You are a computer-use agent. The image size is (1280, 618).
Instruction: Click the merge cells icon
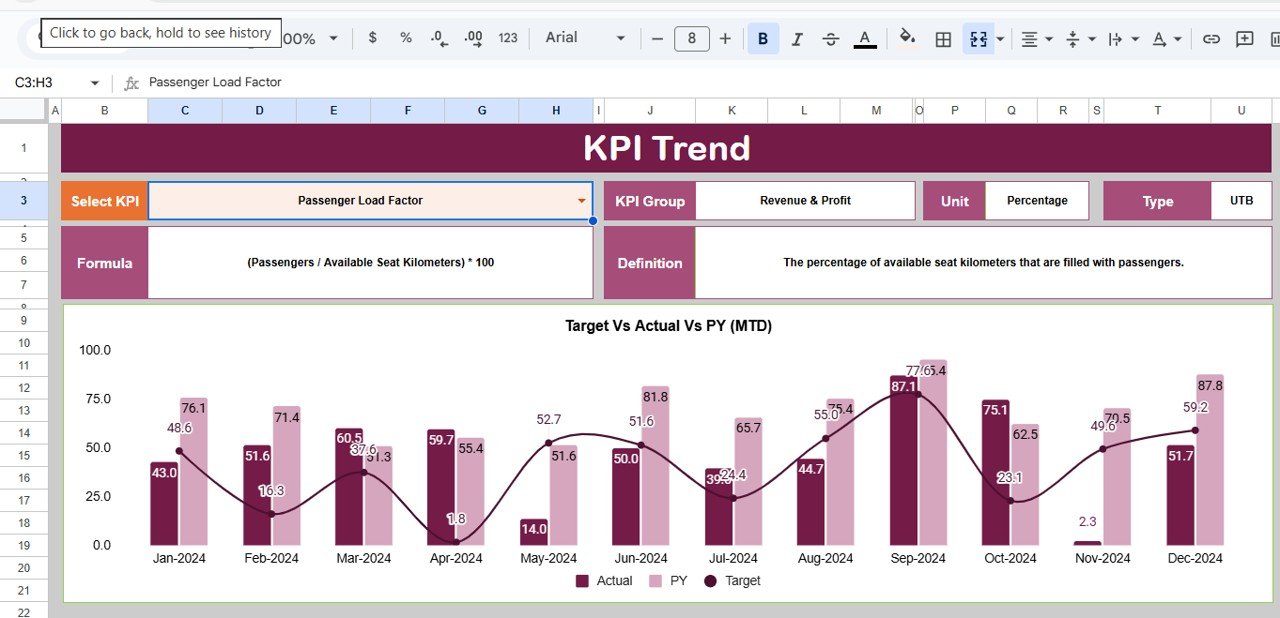click(x=978, y=39)
